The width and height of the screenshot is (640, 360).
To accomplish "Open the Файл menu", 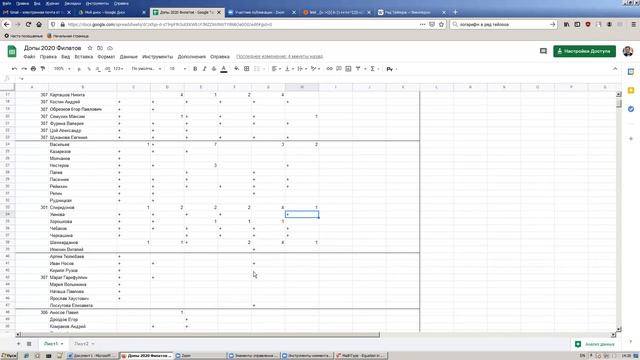I will [x=29, y=57].
